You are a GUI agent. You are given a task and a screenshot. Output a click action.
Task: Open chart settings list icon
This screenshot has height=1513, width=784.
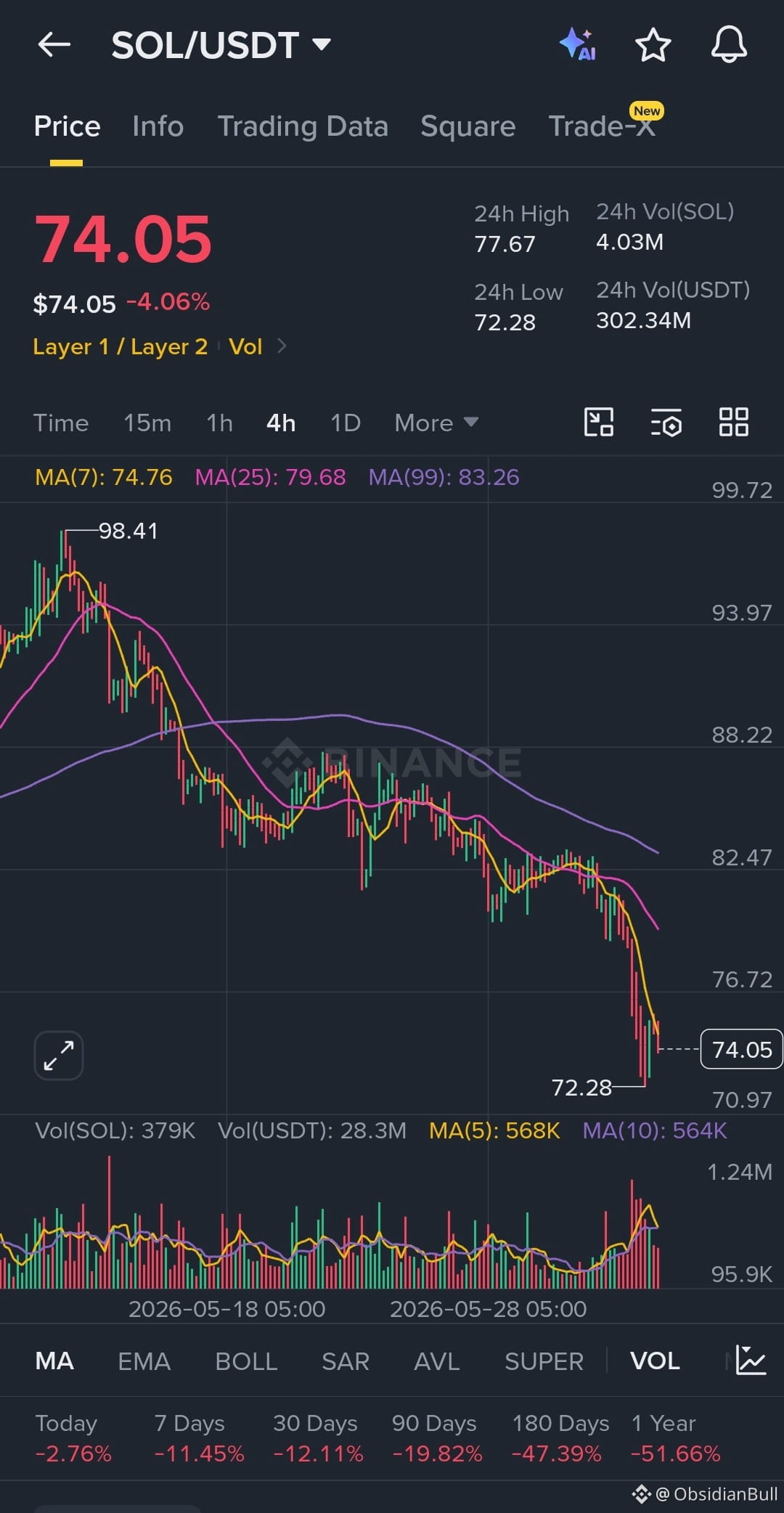click(666, 422)
